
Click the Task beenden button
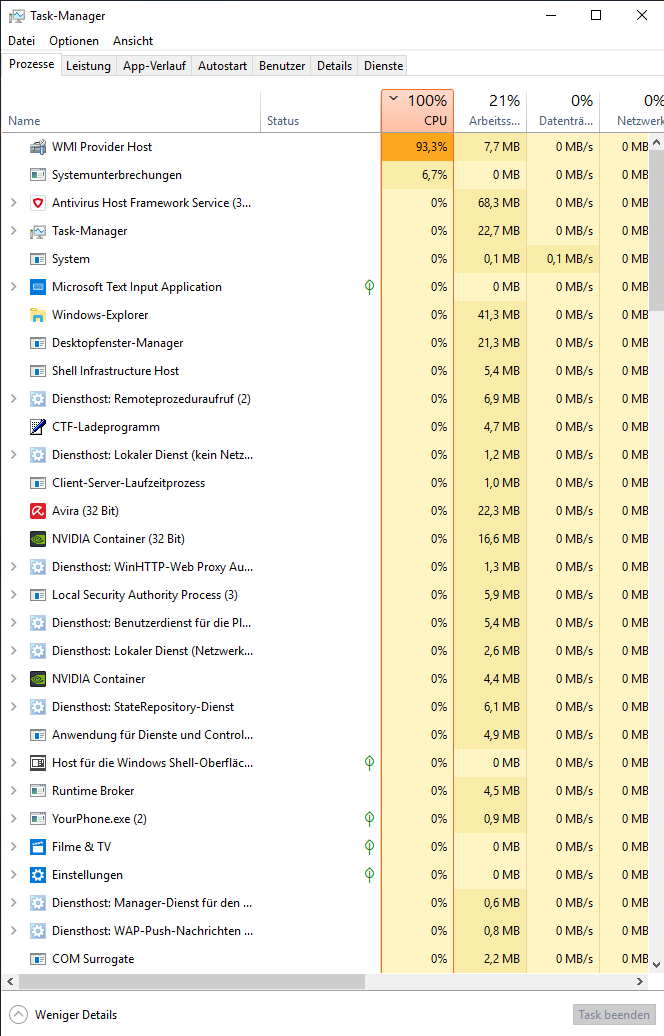614,1015
